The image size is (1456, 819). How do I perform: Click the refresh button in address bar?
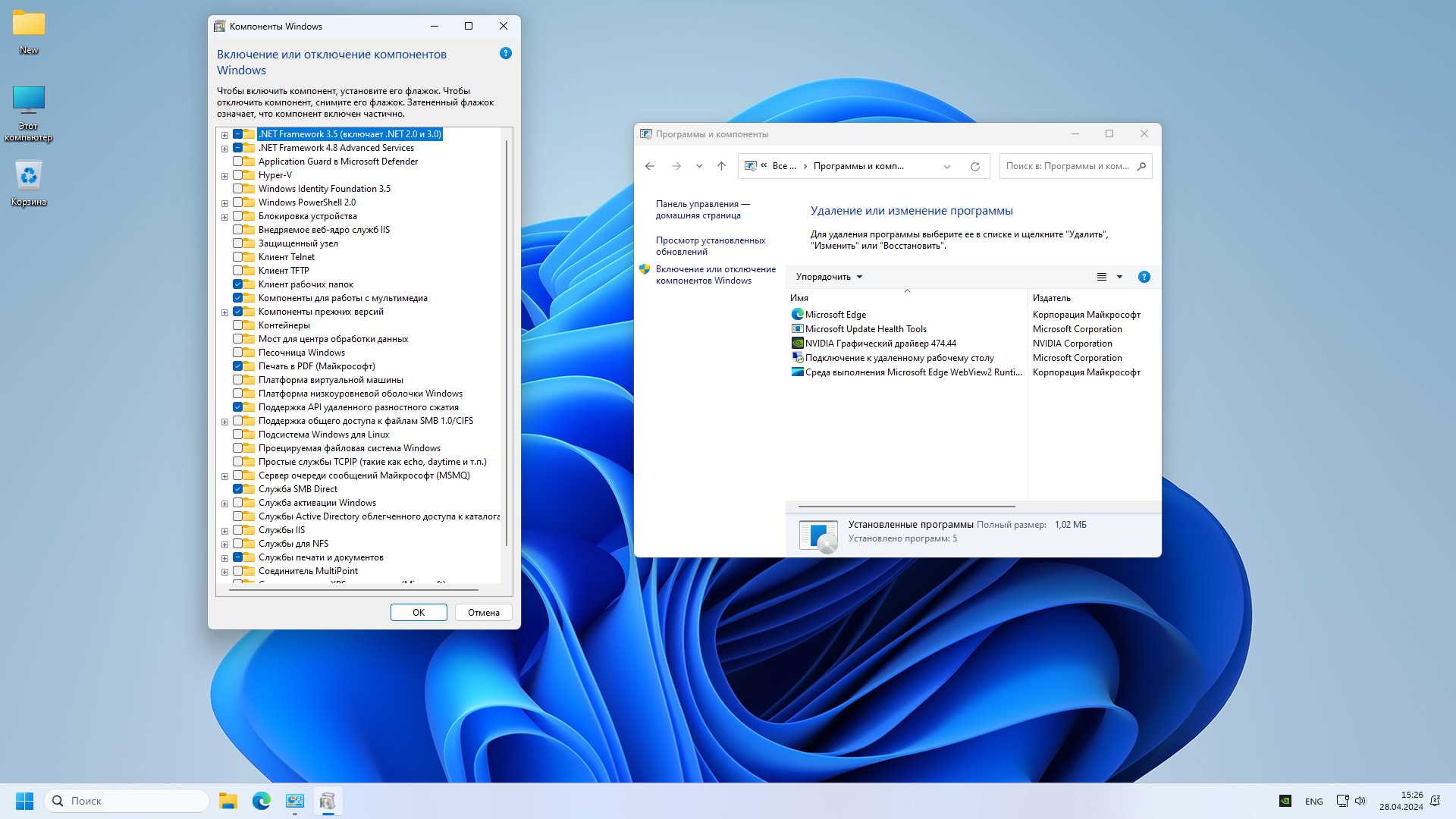[974, 167]
